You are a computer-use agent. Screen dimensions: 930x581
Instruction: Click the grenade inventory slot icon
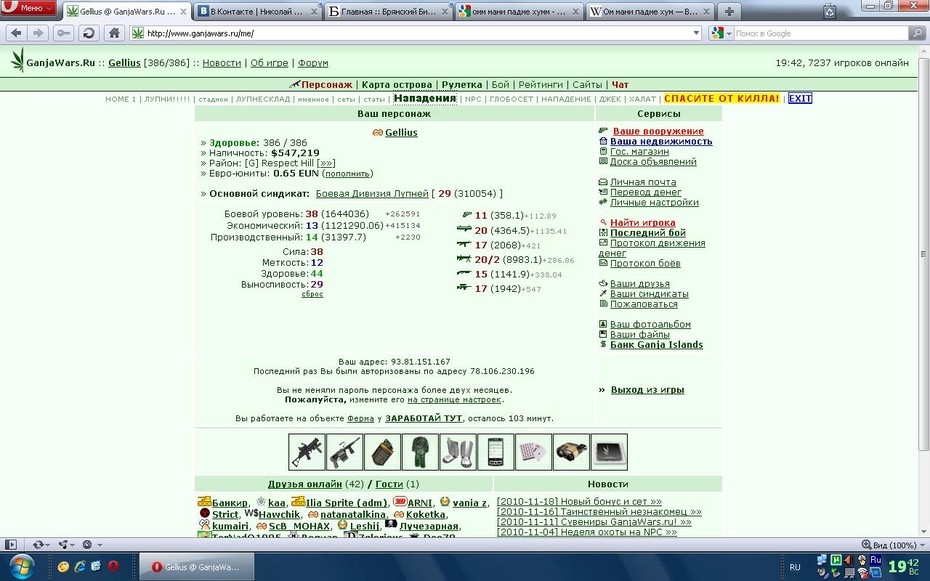coord(382,452)
